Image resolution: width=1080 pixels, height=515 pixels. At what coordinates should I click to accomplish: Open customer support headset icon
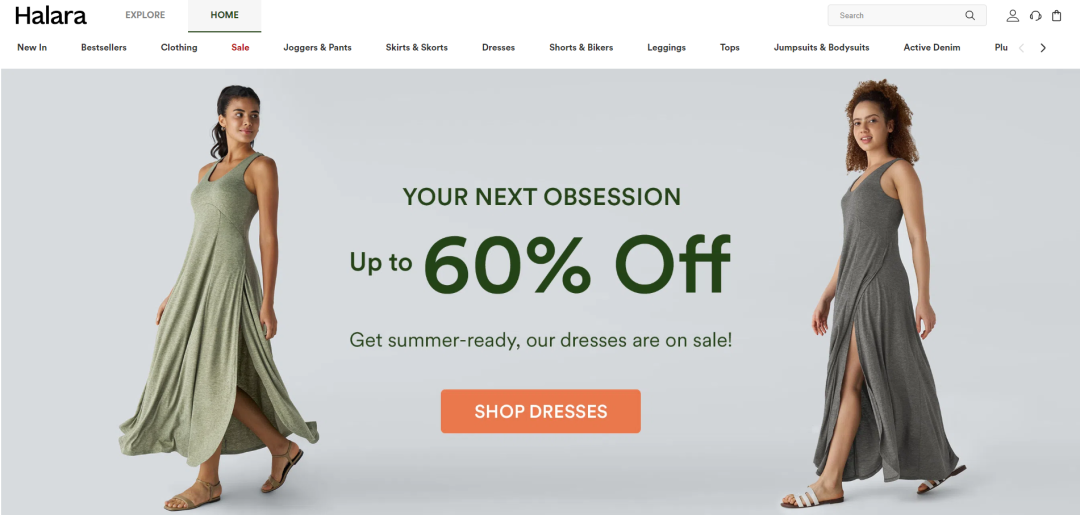pos(1035,15)
